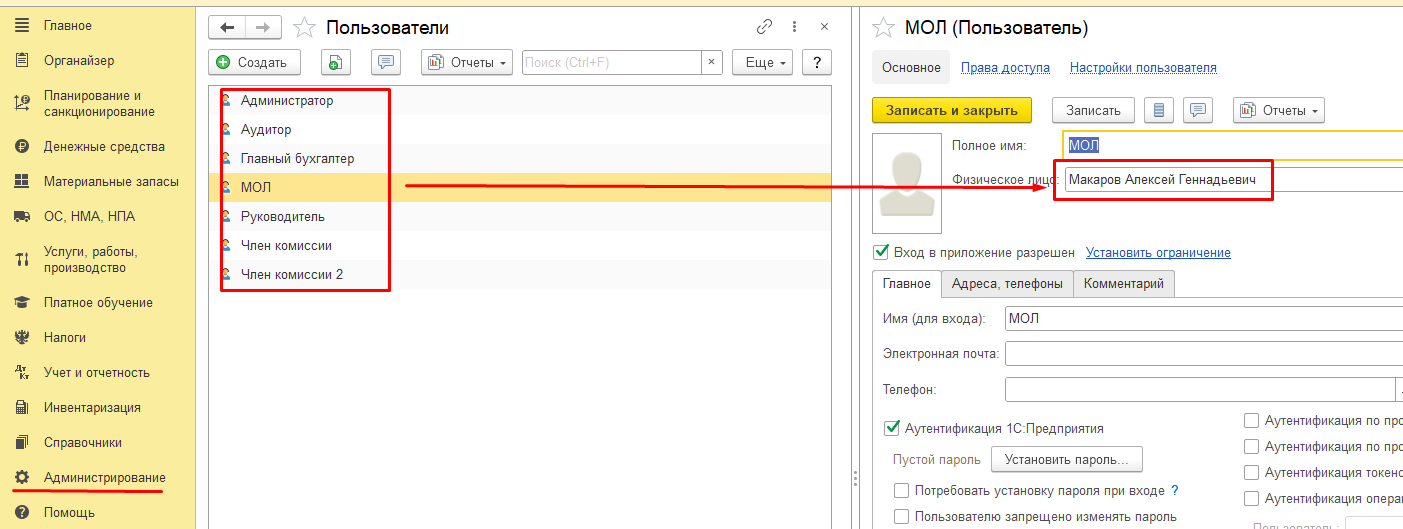Toggle the Вход в приложение разрешен checkbox

tap(881, 252)
